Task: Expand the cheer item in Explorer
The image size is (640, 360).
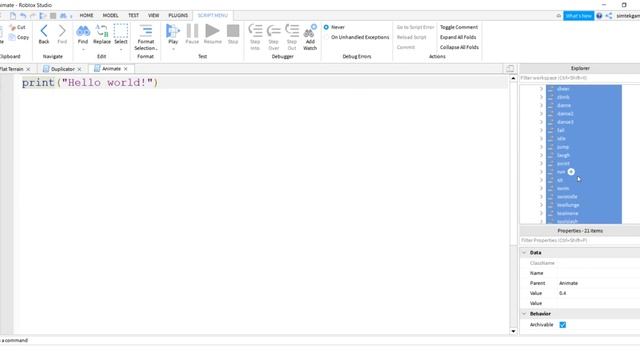Action: 541,89
